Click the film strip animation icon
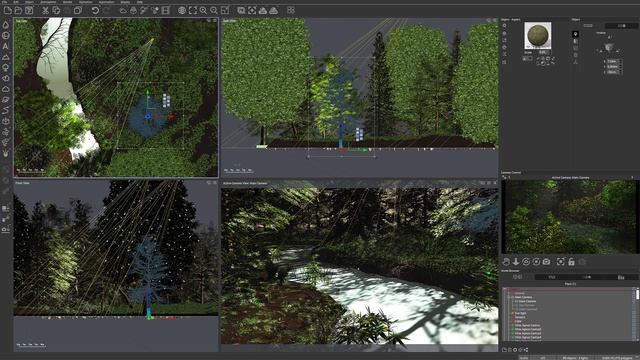Screen dimensions: 640x360 pyautogui.click(x=165, y=11)
